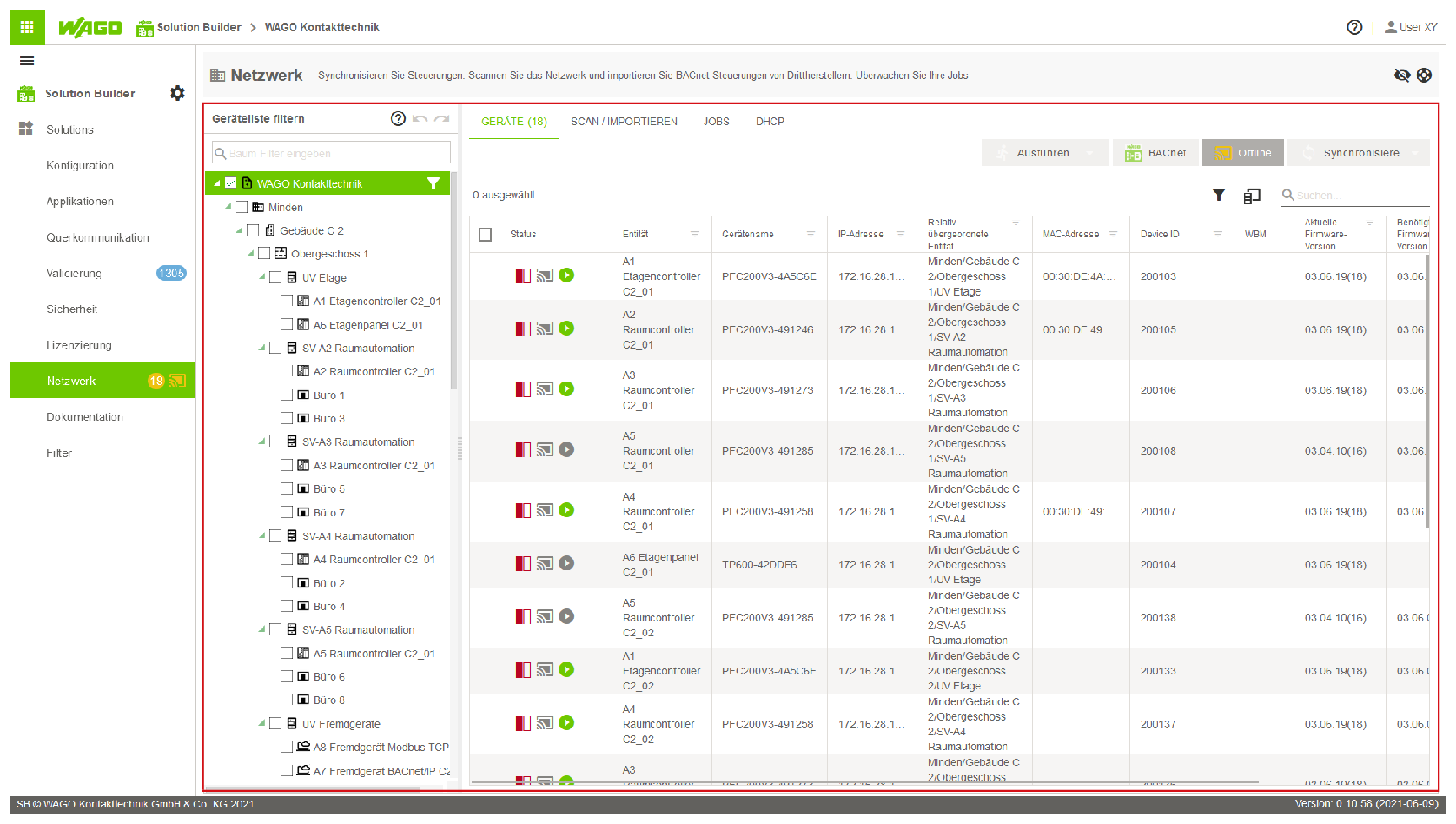Open the column layout icon next to the search
This screenshot has height=824, width=1456.
[x=1252, y=196]
